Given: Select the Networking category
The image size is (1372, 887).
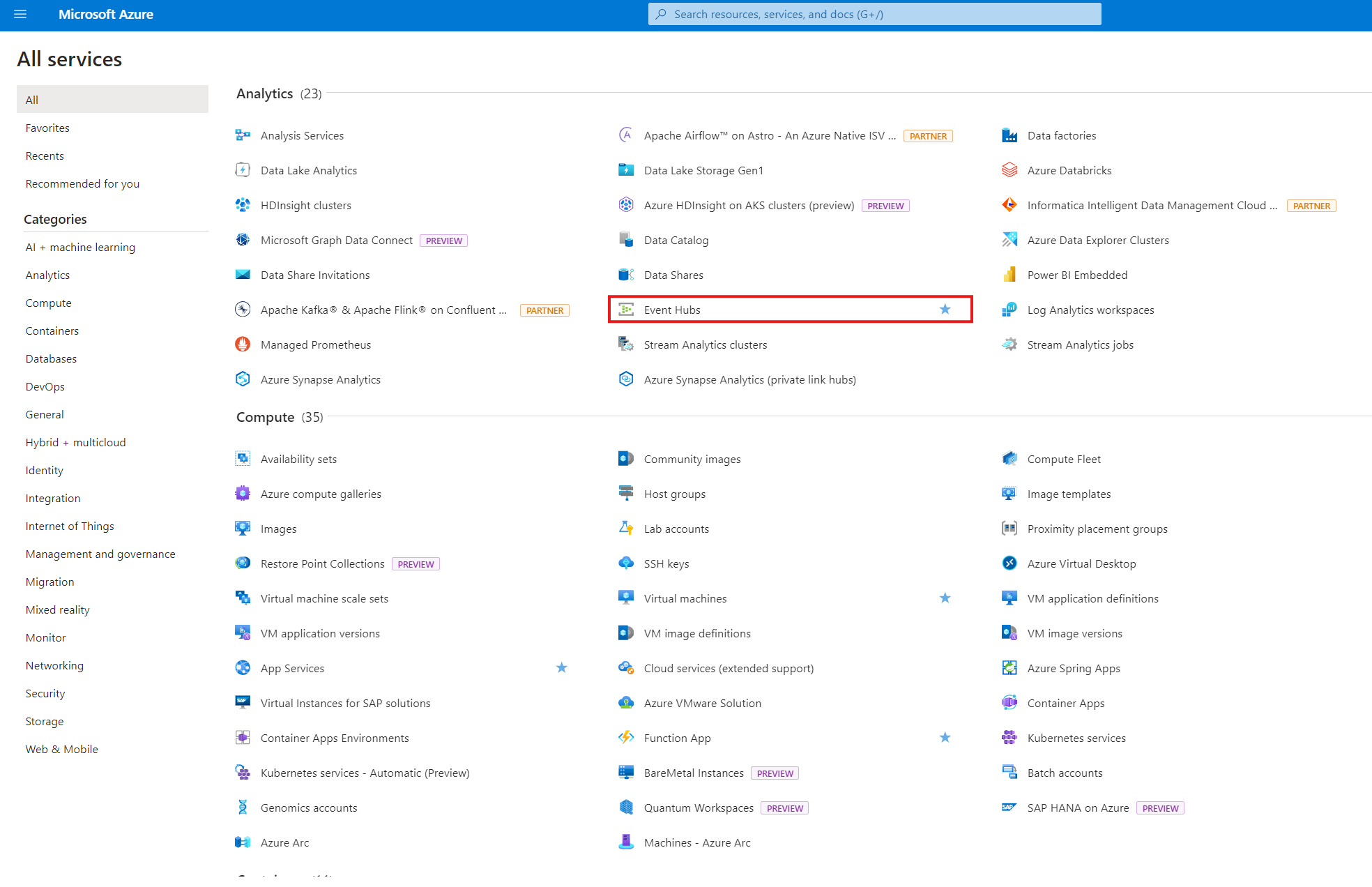Looking at the screenshot, I should [54, 665].
